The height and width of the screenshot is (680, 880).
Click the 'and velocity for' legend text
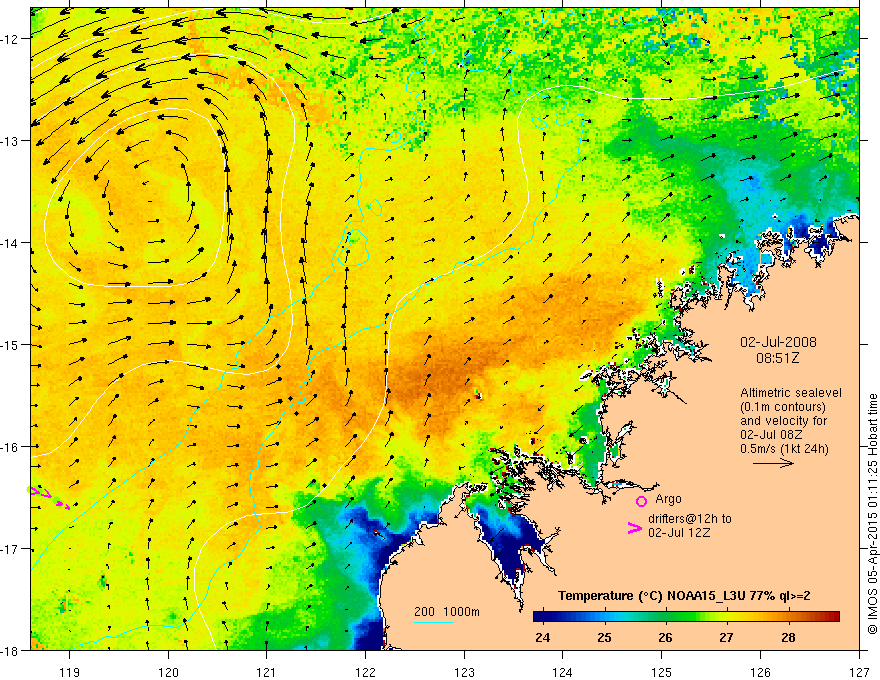[x=783, y=421]
